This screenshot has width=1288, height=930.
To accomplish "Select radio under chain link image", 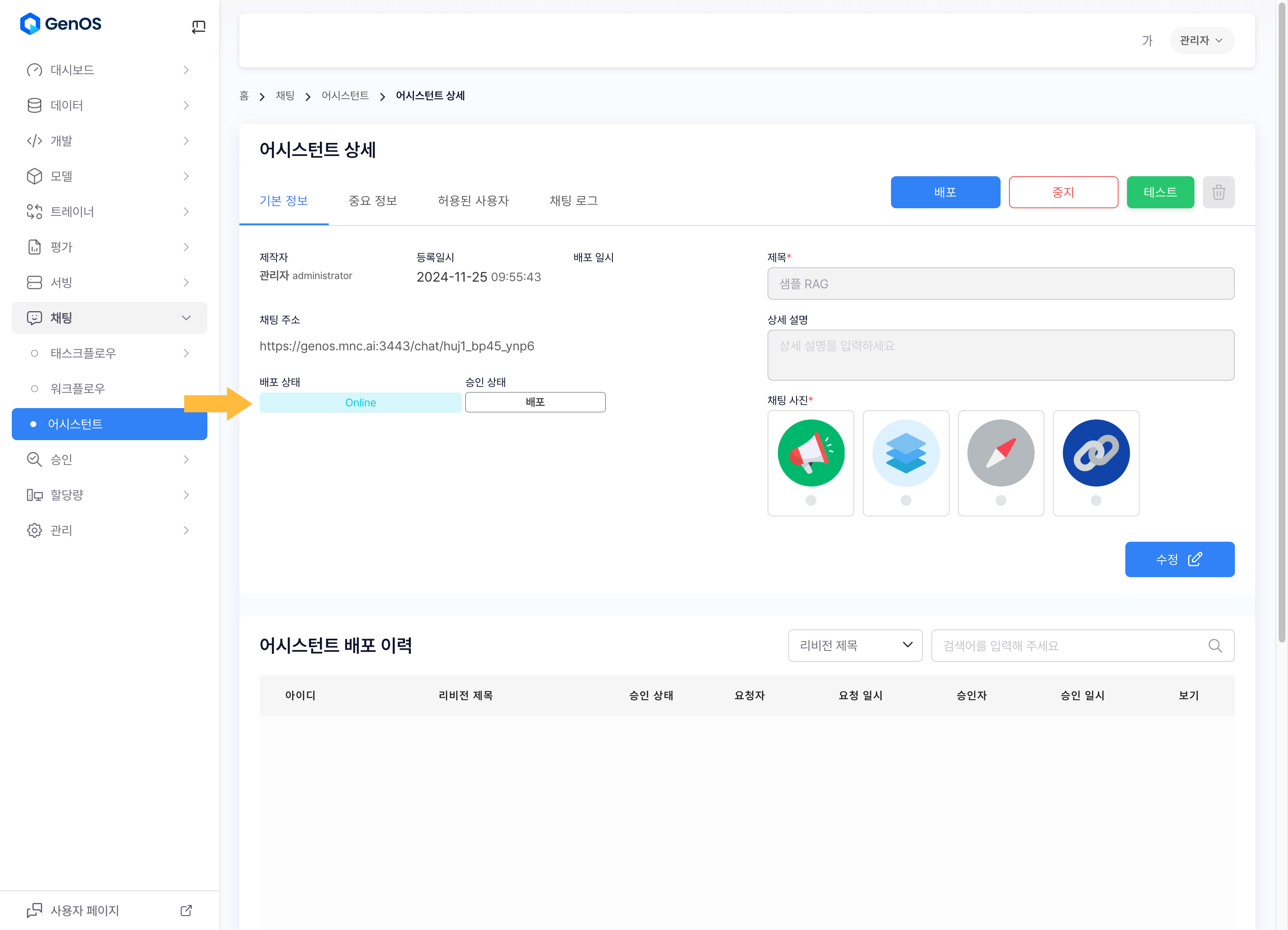I will [x=1096, y=500].
